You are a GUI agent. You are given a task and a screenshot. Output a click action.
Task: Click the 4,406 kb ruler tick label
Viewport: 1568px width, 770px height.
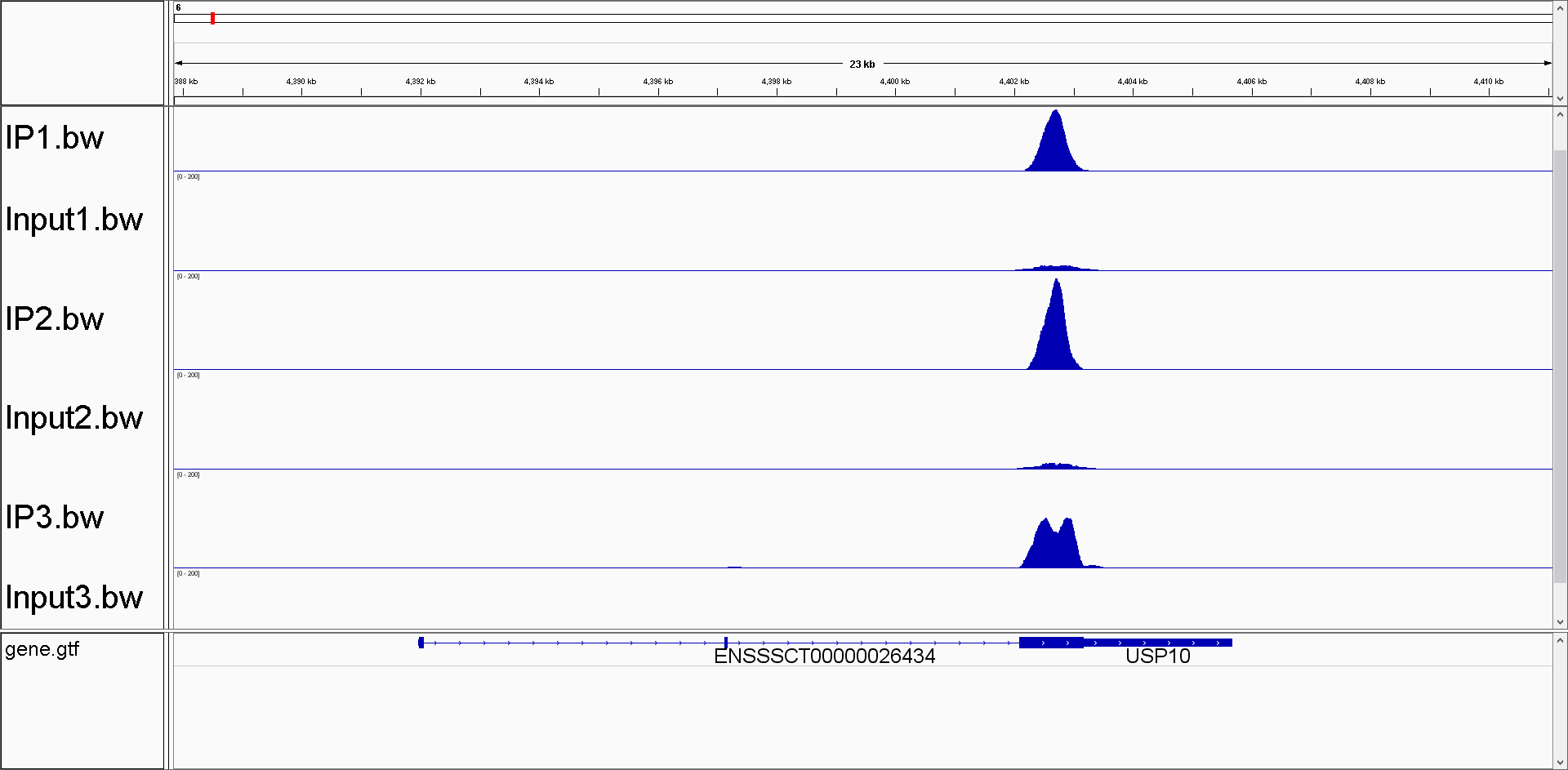click(x=1251, y=82)
